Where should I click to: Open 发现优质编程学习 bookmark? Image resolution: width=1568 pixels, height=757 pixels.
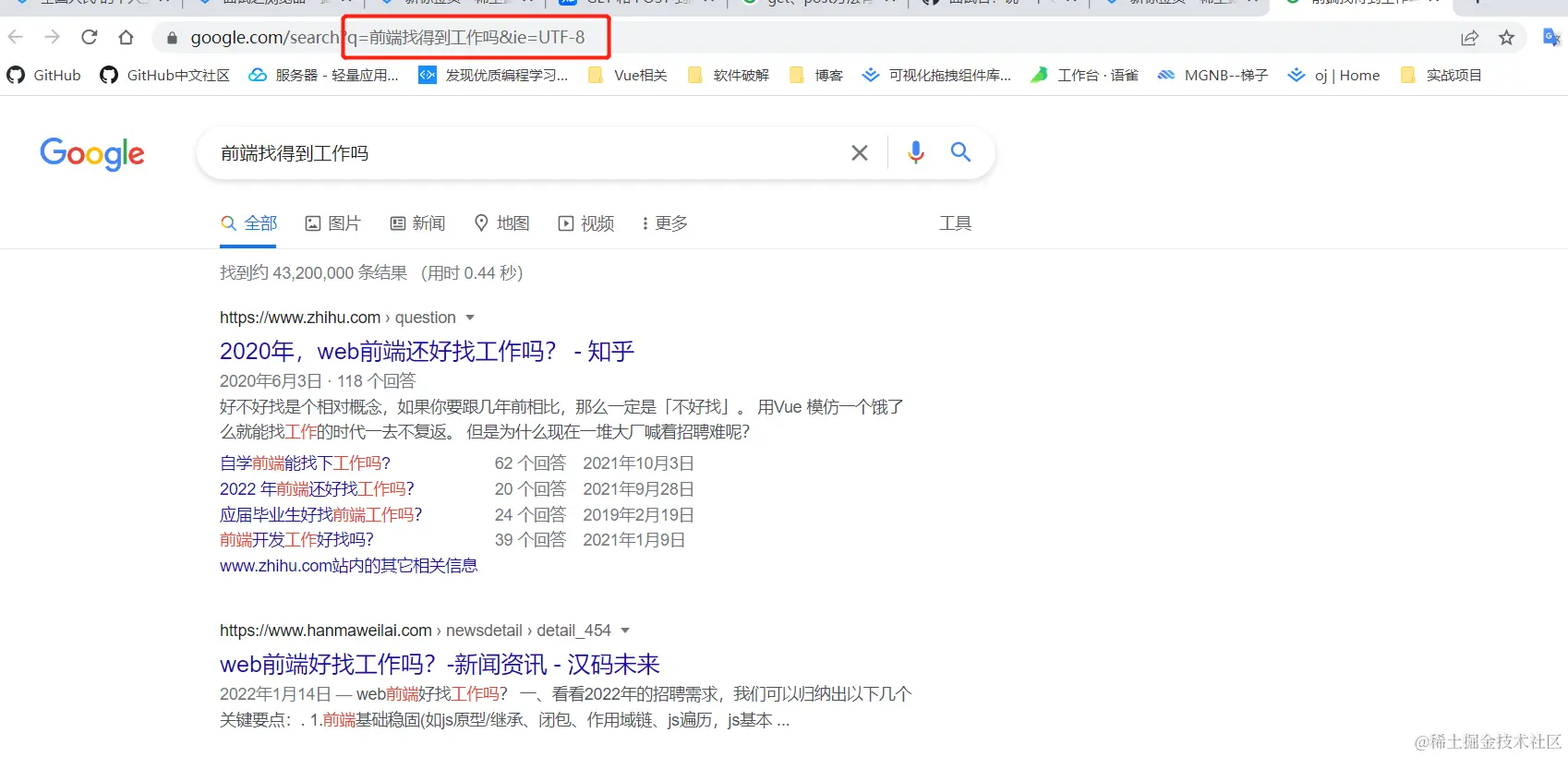coord(493,75)
